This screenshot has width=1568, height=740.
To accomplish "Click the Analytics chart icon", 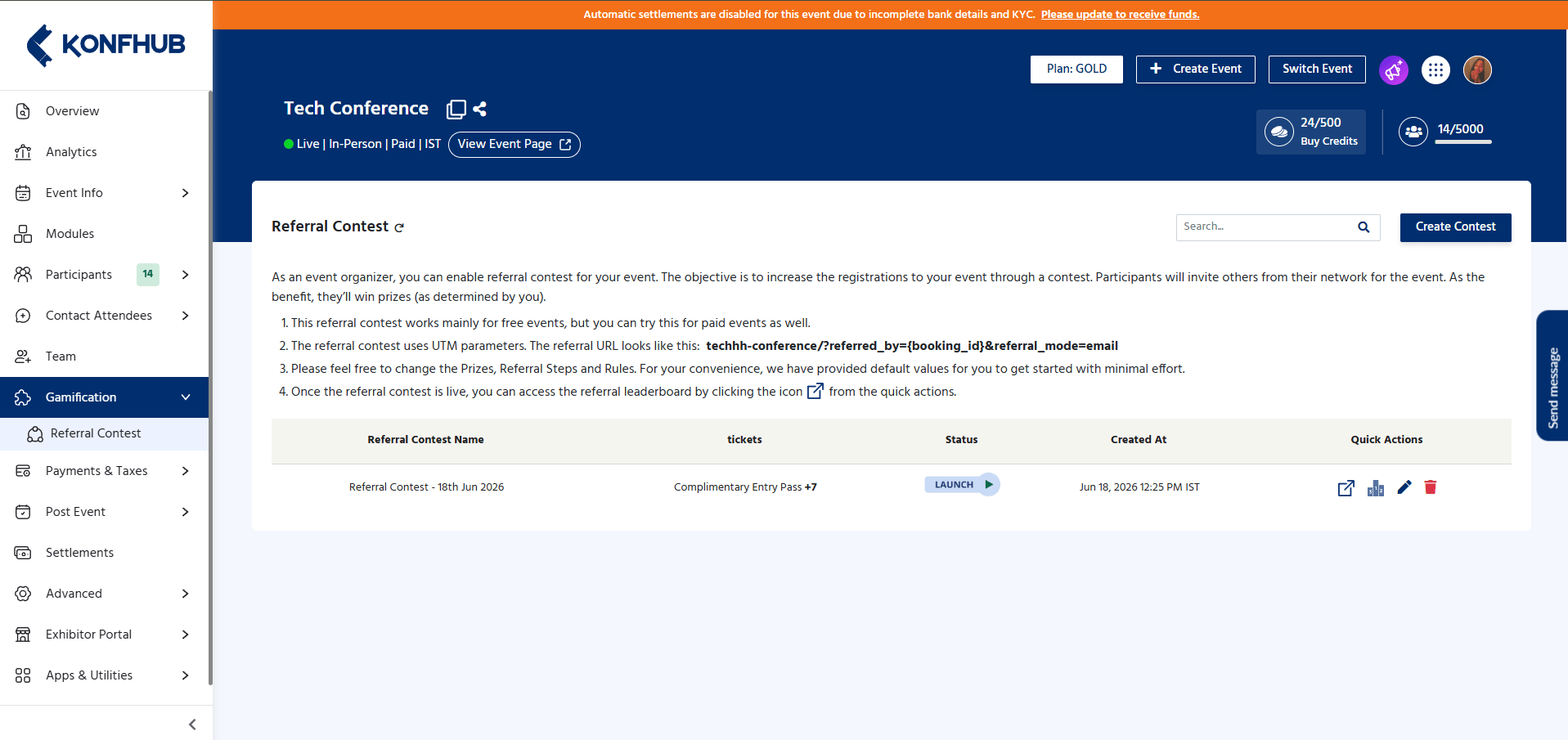I will [23, 152].
